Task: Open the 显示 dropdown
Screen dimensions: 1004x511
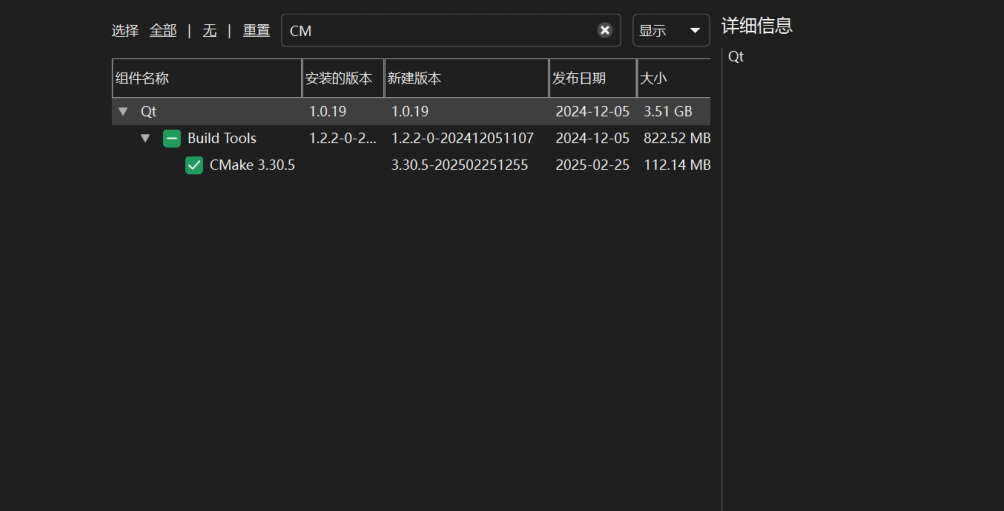Action: point(671,30)
